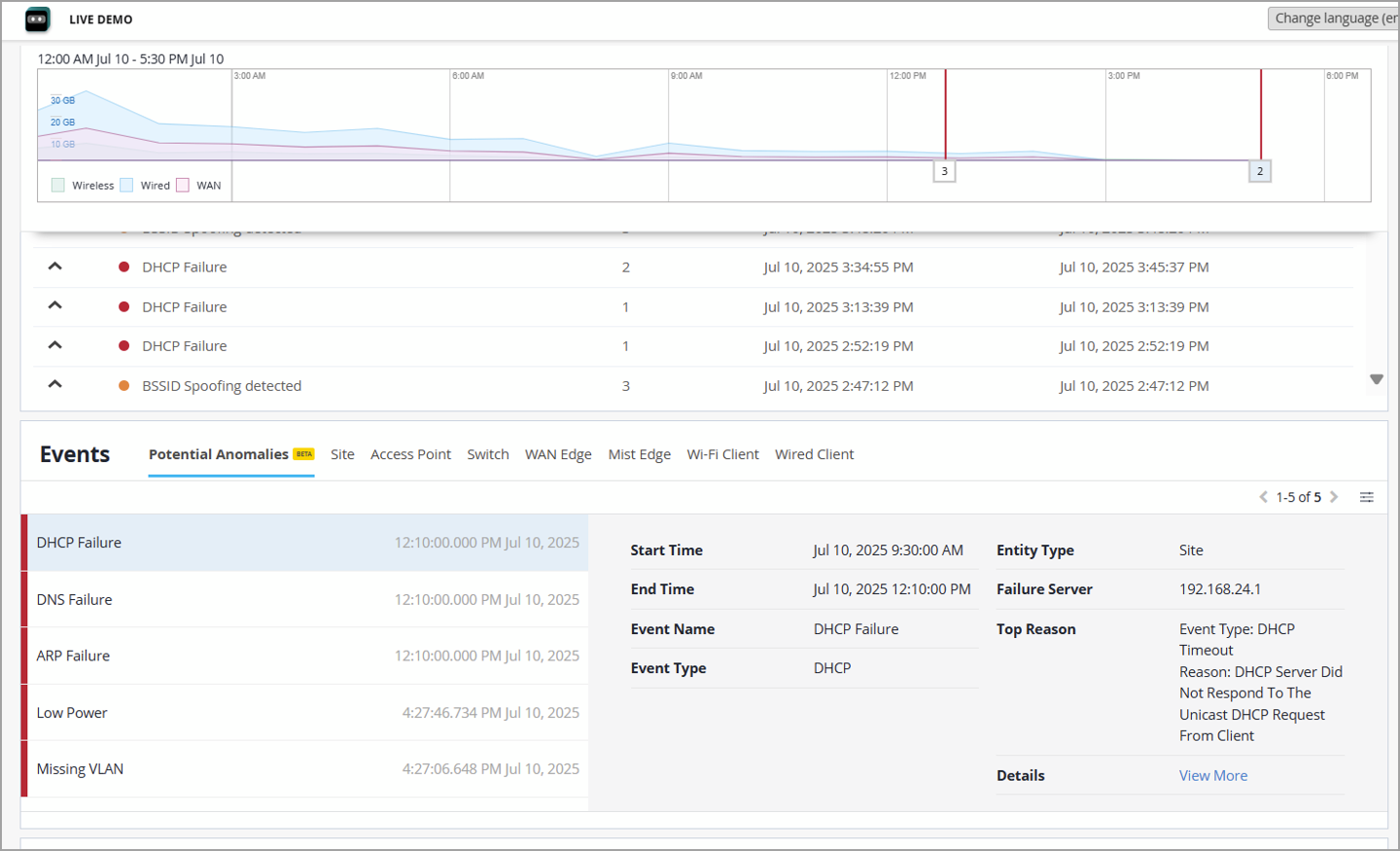Click the BETA badge on Potential Anomalies
The width and height of the screenshot is (1400, 851).
pos(304,454)
